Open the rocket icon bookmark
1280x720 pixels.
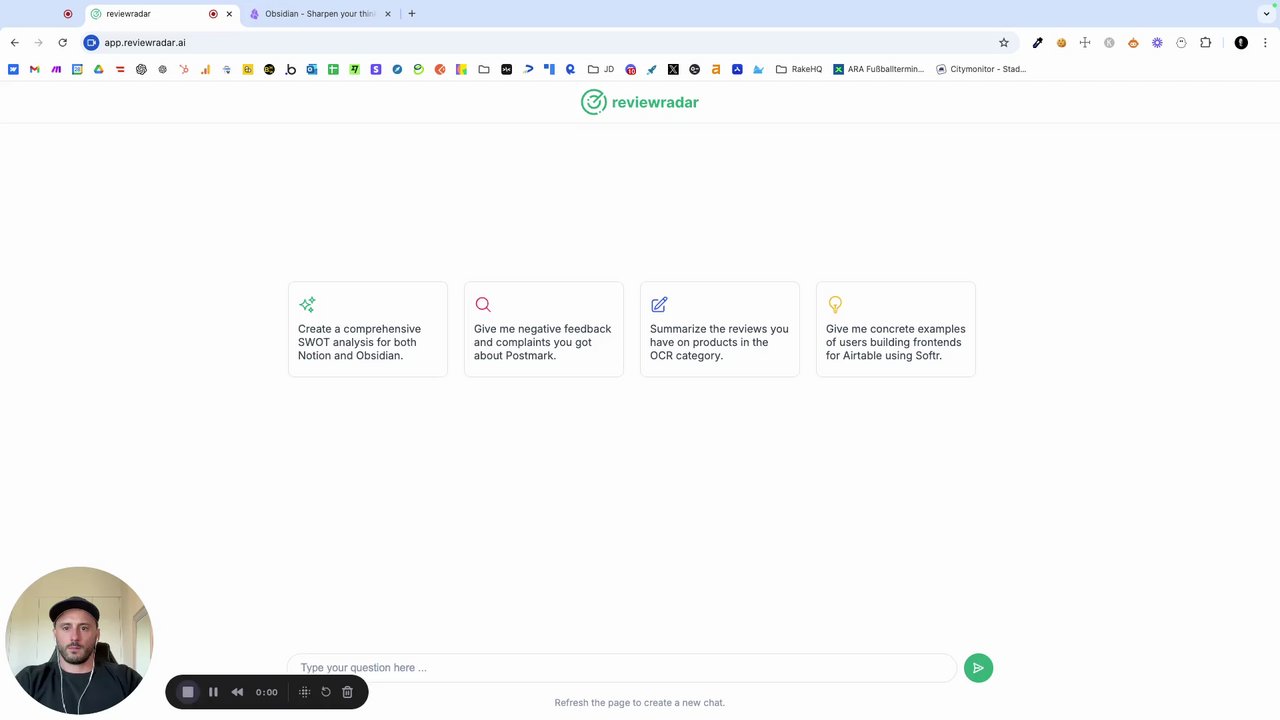tap(652, 69)
